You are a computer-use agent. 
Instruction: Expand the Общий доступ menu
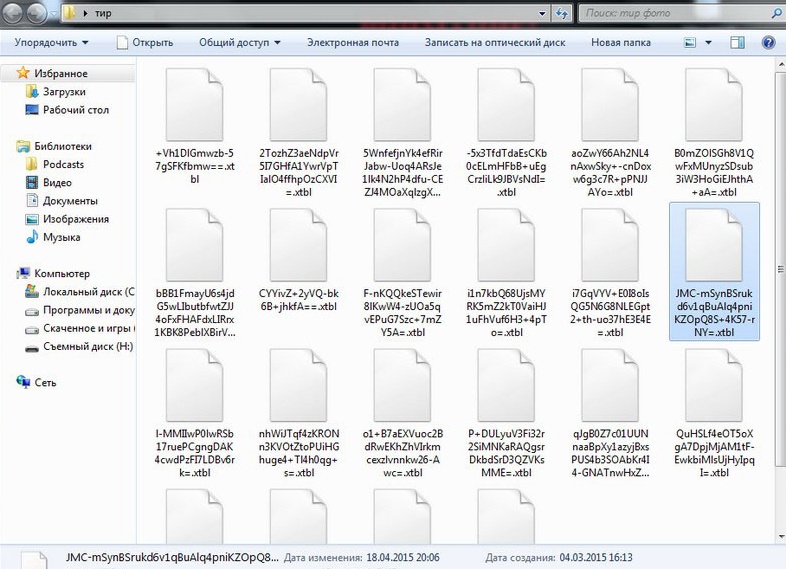tap(240, 43)
